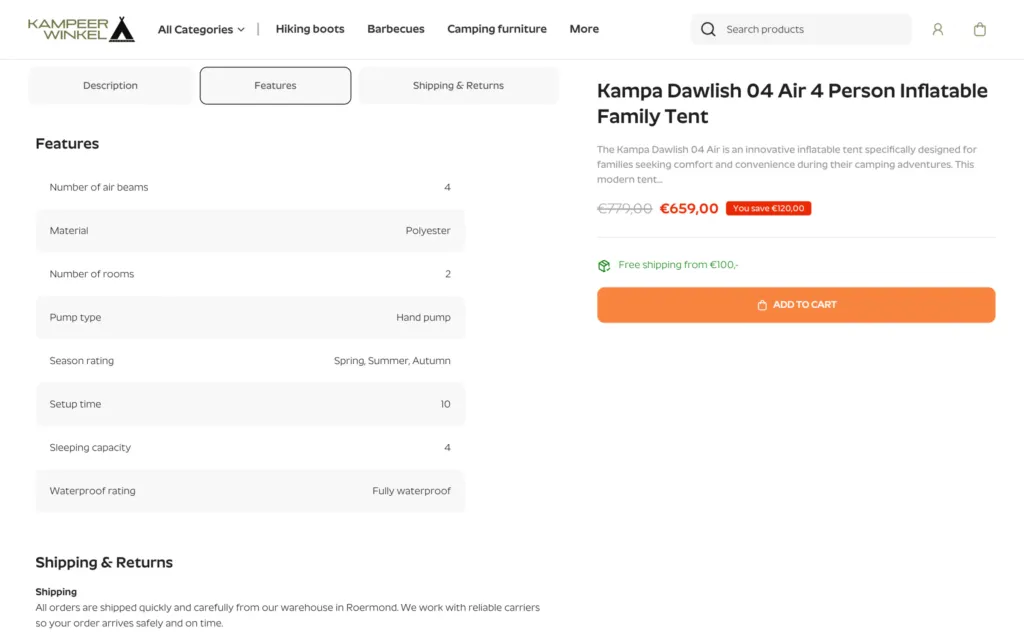
Task: Click the Features heading
Action: (67, 144)
